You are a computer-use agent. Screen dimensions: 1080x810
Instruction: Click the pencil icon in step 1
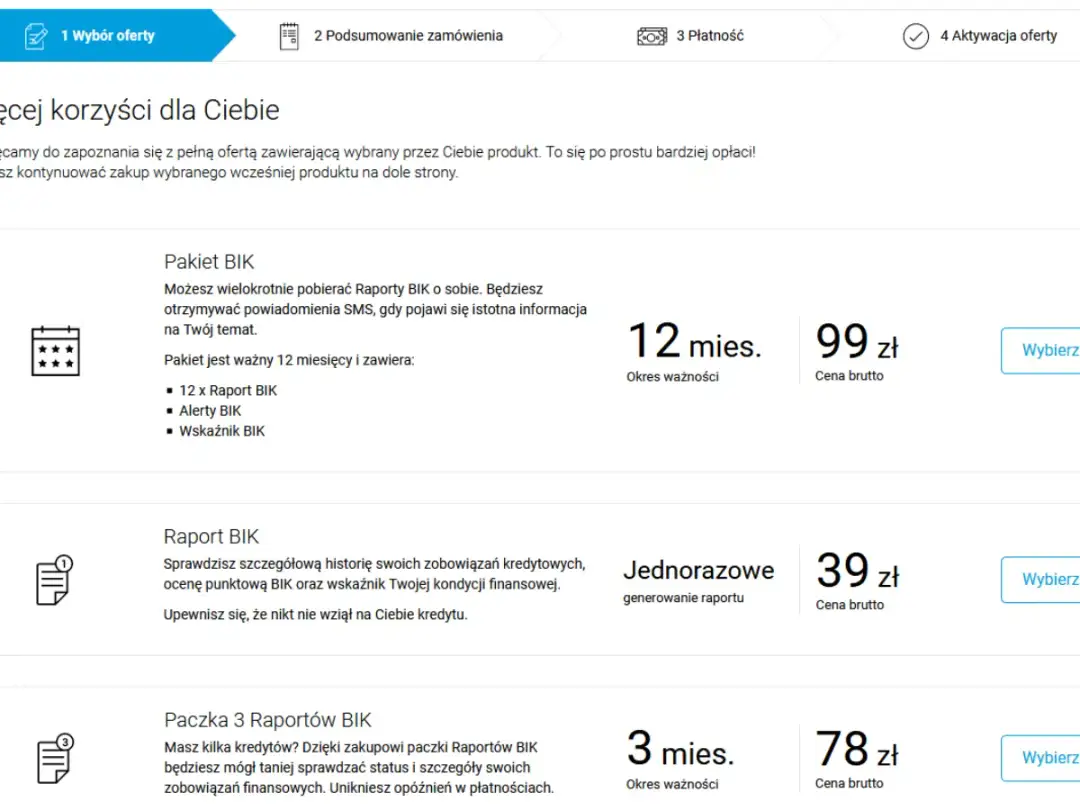click(x=36, y=36)
